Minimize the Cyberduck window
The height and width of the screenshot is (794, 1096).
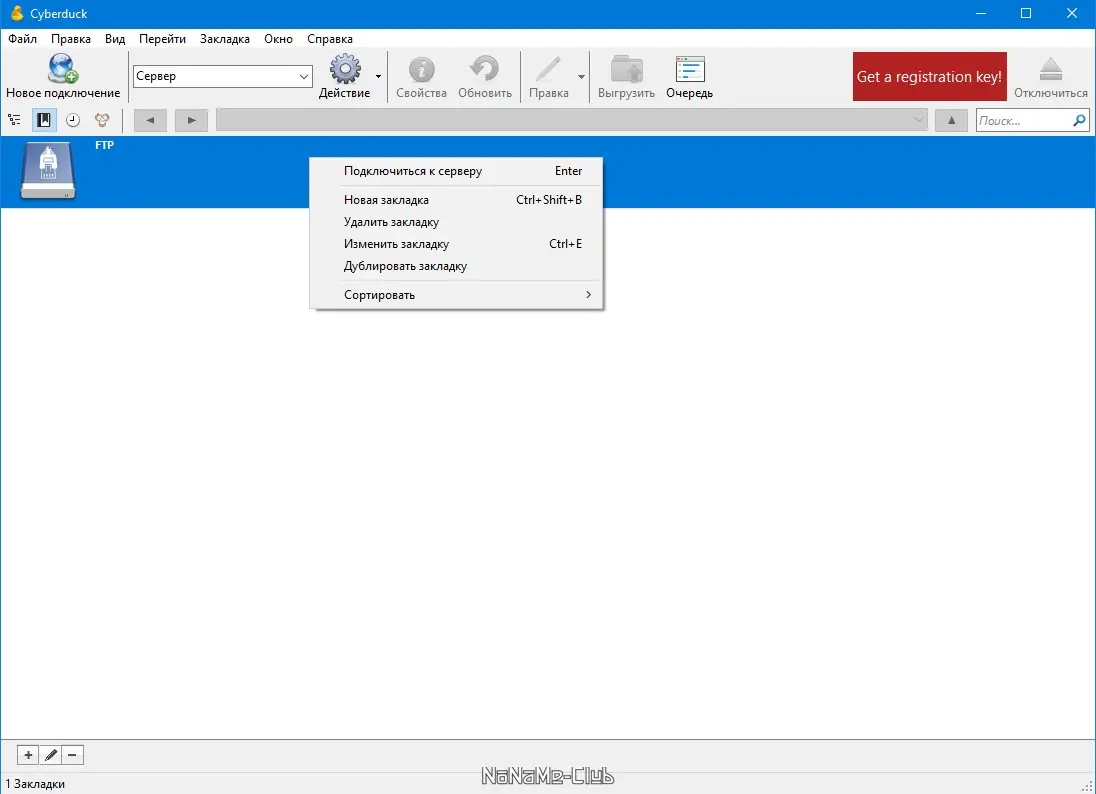(x=981, y=13)
